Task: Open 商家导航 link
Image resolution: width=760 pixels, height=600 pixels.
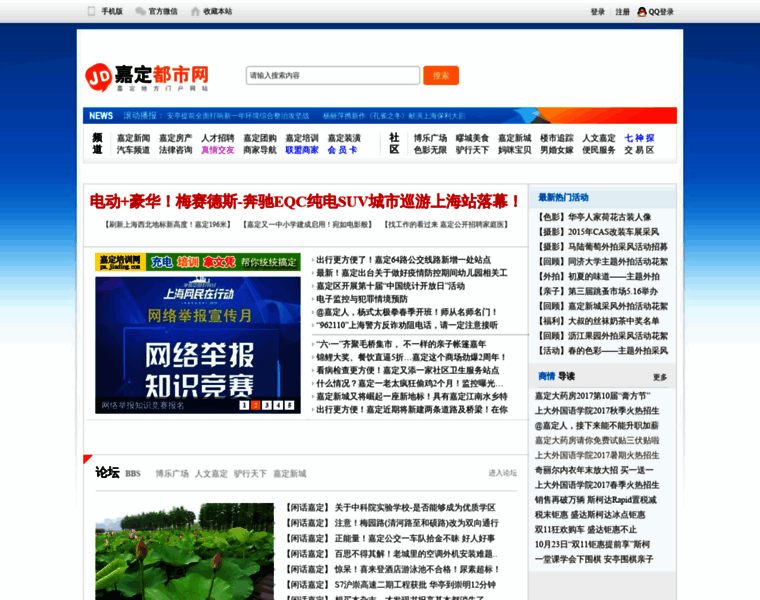Action: [260, 150]
